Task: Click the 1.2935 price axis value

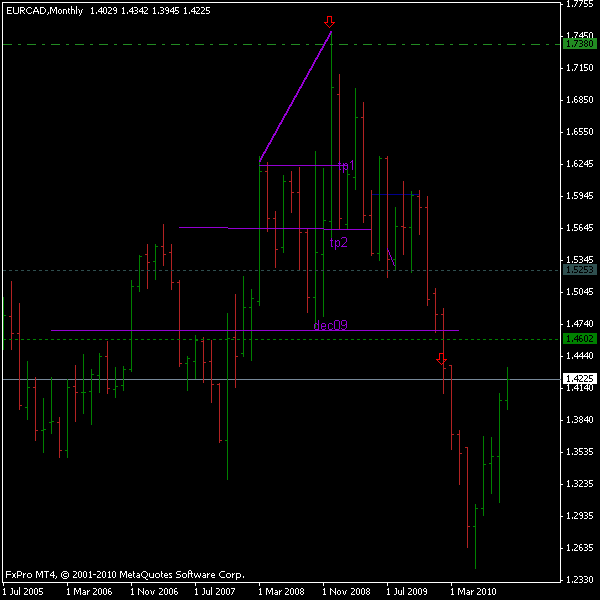Action: [579, 515]
